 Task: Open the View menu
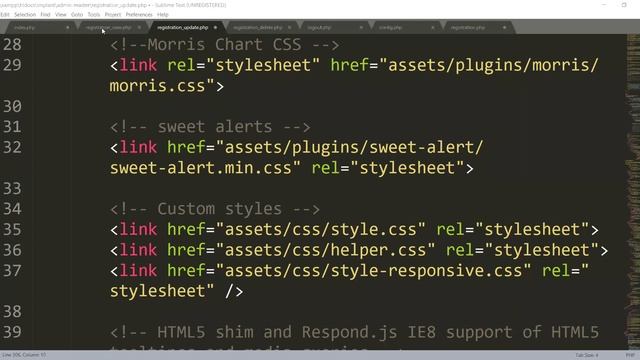click(x=61, y=15)
